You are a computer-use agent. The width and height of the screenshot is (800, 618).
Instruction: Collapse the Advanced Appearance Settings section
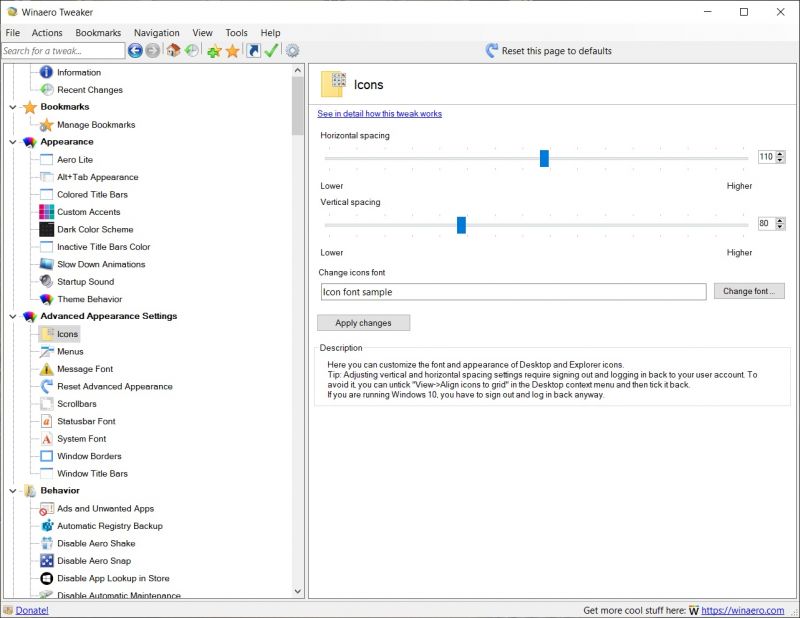click(13, 316)
